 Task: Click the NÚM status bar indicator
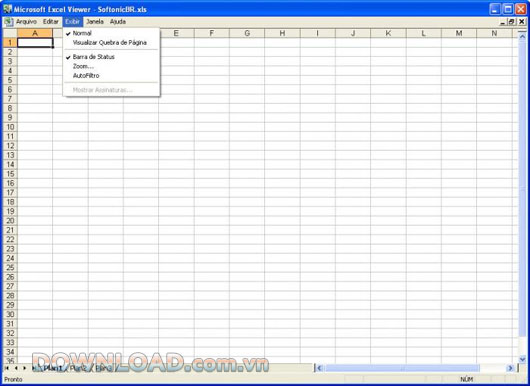coord(466,379)
